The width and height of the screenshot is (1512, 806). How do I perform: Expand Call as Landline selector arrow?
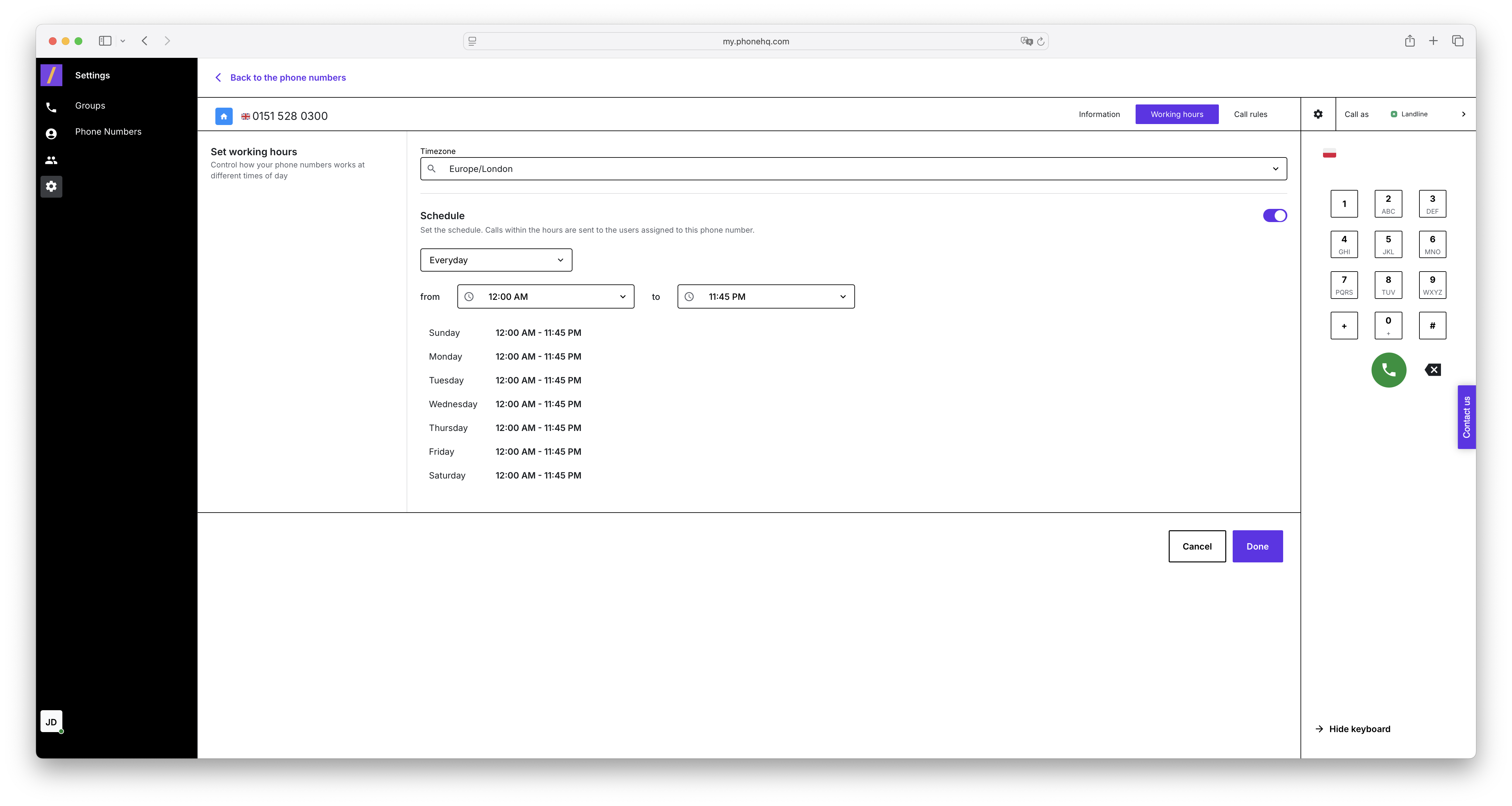pyautogui.click(x=1463, y=114)
